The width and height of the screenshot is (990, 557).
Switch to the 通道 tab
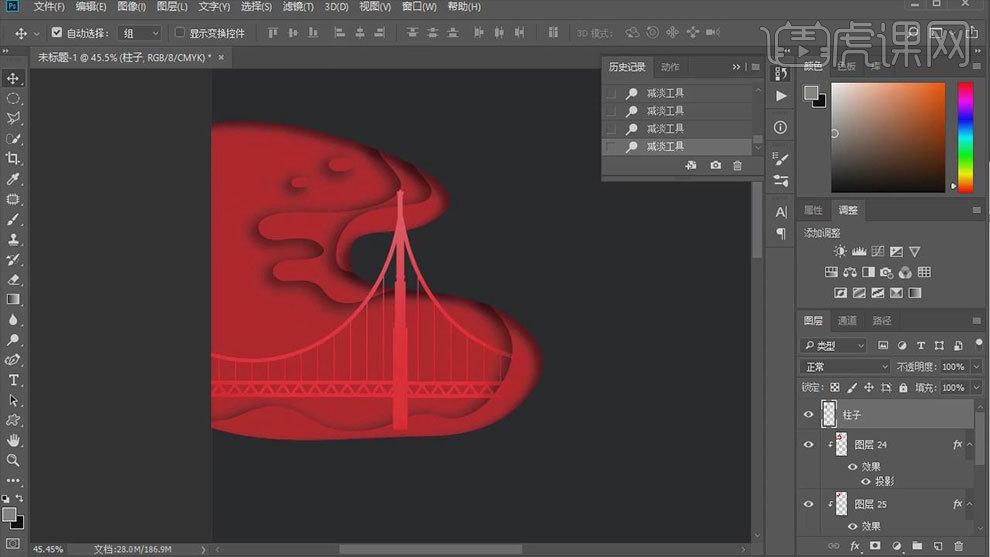(x=847, y=321)
